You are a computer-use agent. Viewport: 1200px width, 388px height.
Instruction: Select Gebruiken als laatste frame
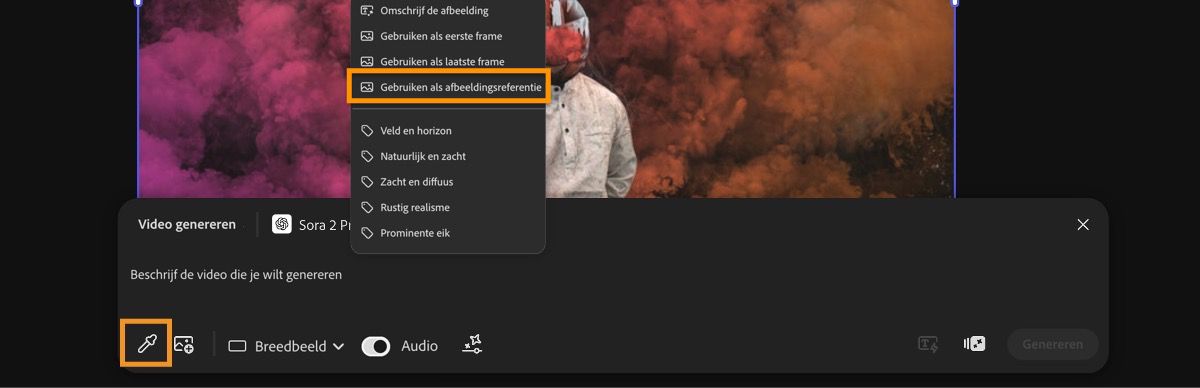tap(448, 62)
